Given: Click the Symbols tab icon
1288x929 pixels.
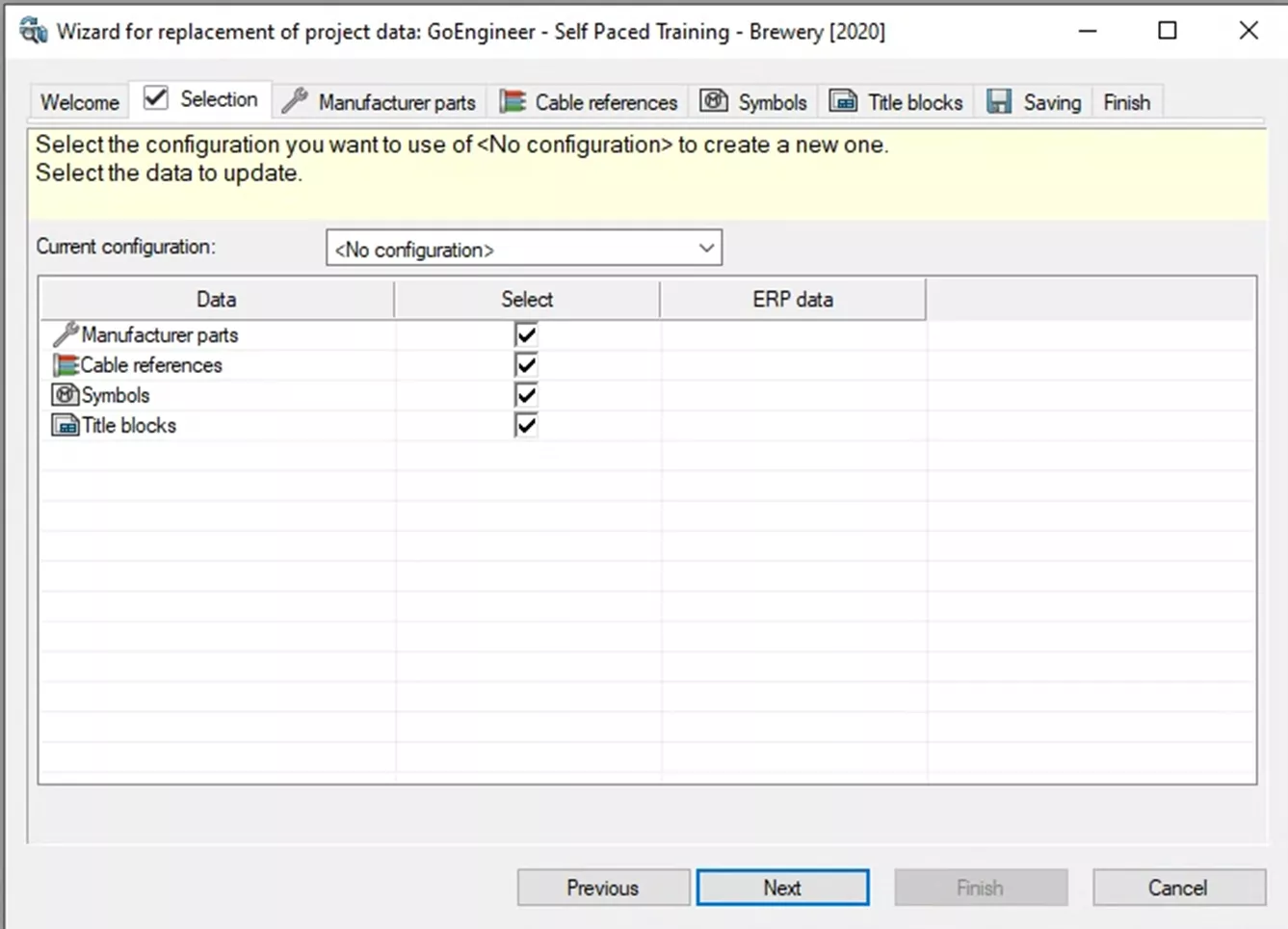Looking at the screenshot, I should click(714, 101).
